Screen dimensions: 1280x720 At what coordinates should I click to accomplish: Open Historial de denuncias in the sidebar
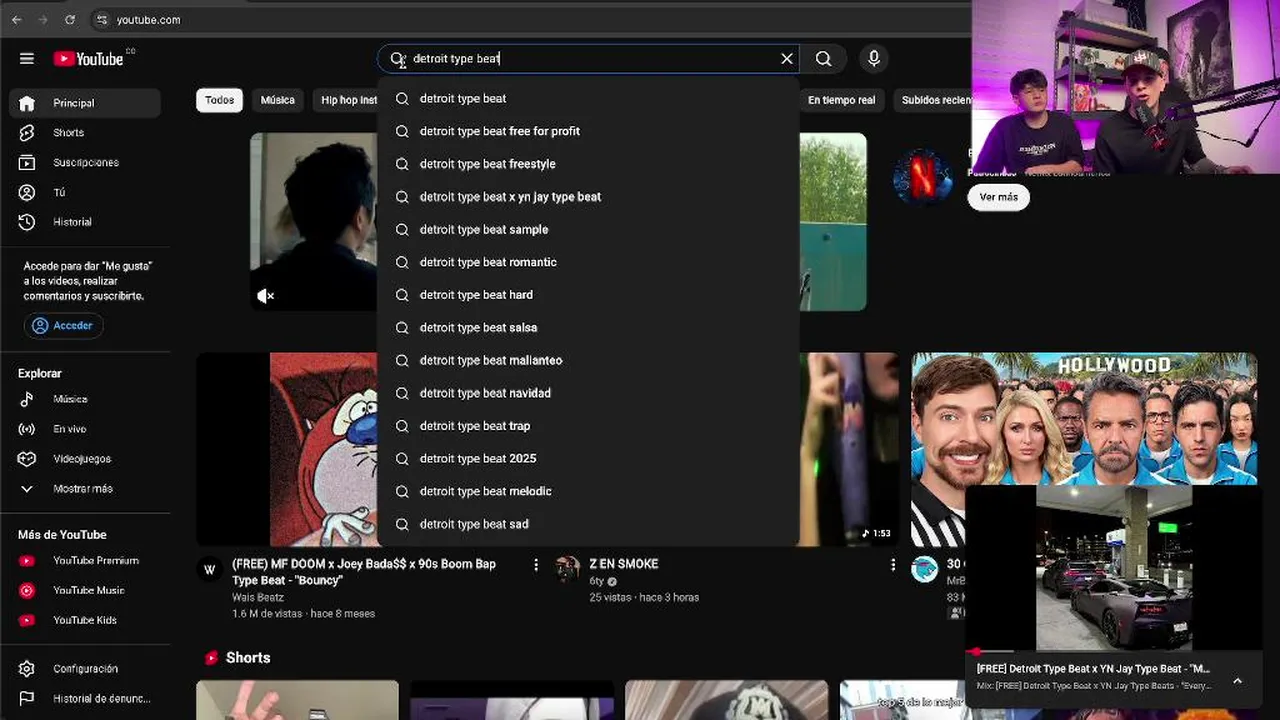click(x=85, y=699)
